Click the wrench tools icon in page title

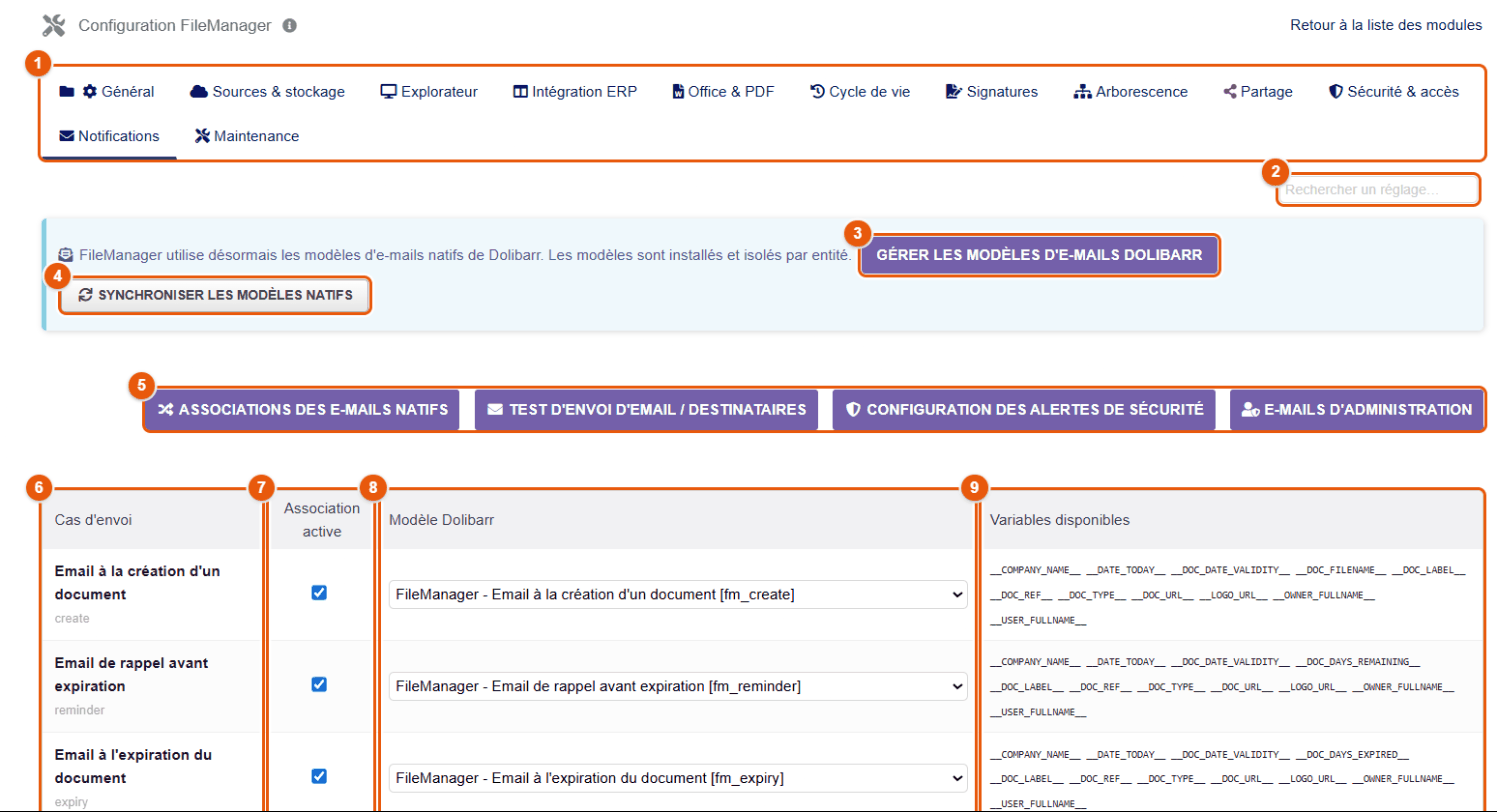point(53,26)
